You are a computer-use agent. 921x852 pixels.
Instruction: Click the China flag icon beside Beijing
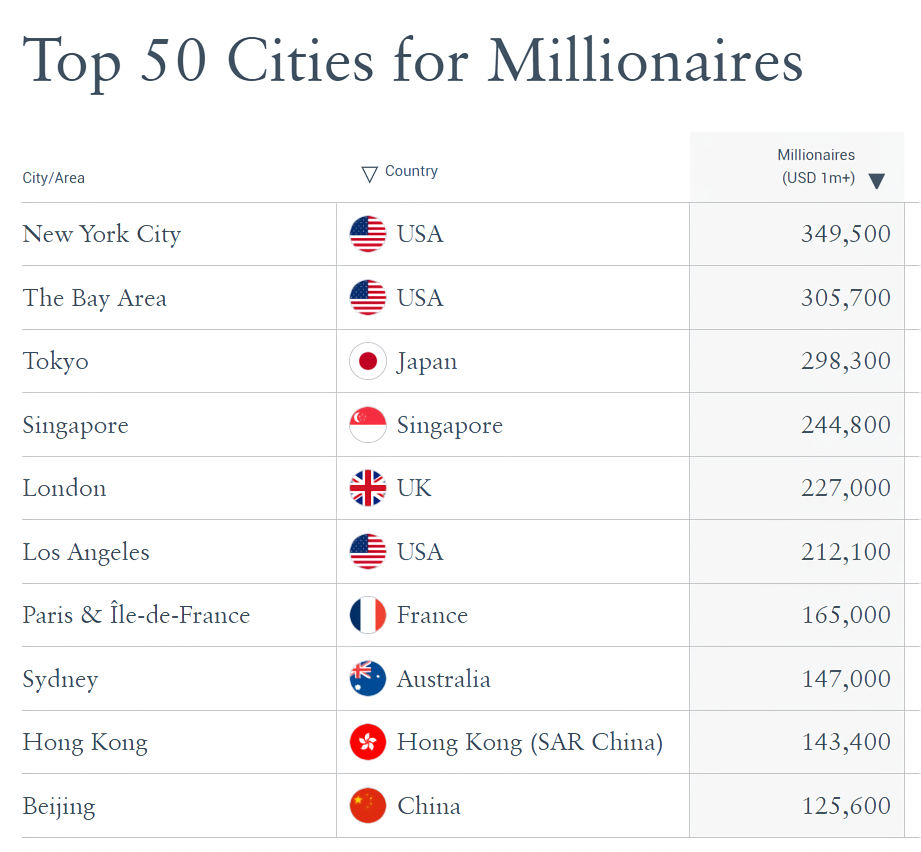(367, 806)
